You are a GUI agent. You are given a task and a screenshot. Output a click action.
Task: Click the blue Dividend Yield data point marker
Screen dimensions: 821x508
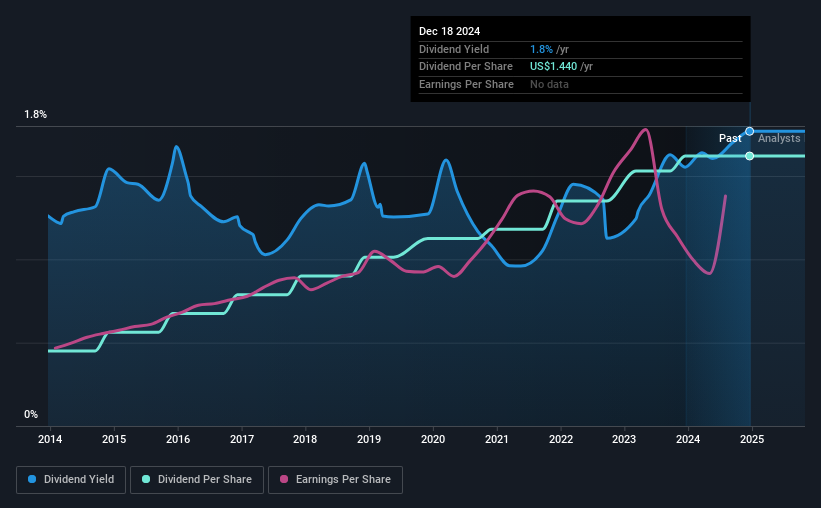pos(750,131)
